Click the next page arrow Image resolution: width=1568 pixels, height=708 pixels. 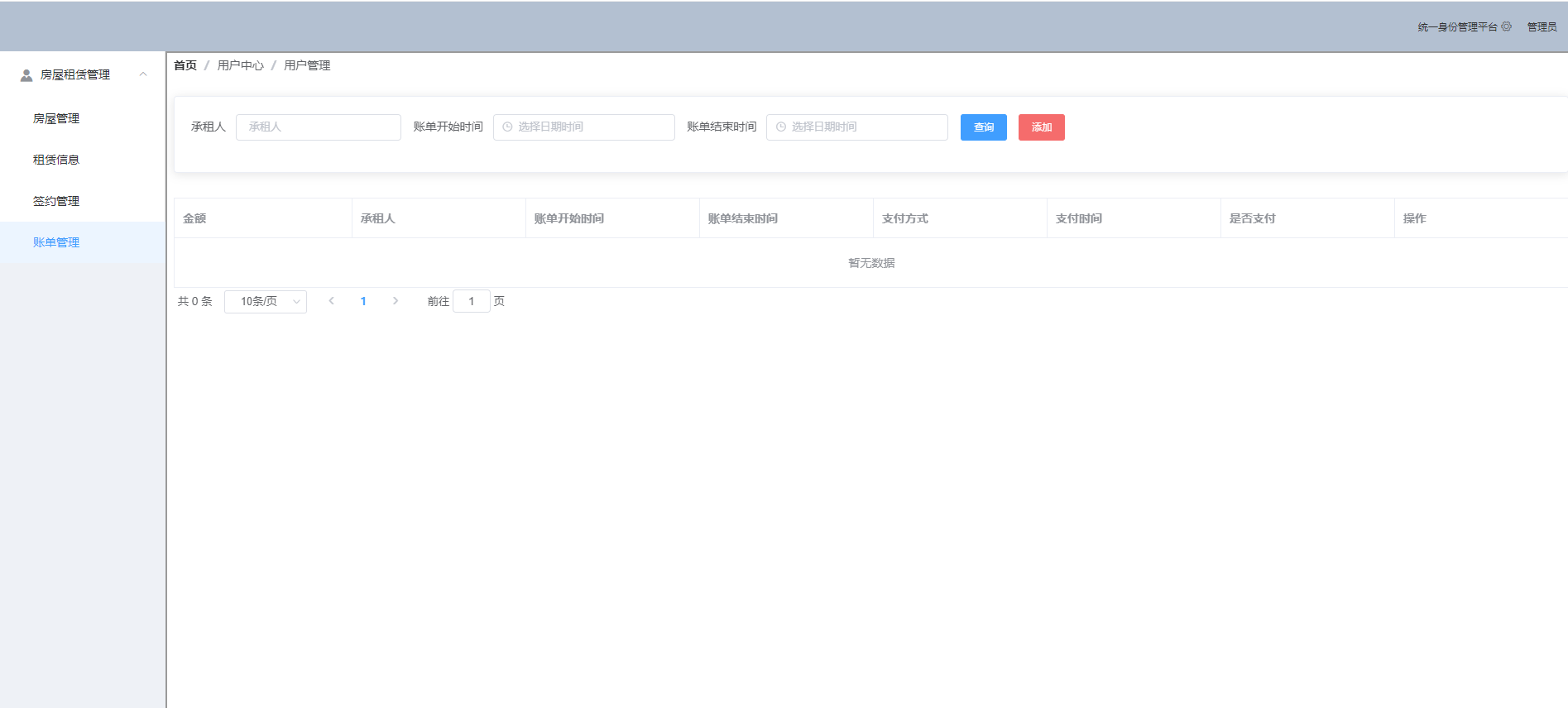(x=396, y=301)
